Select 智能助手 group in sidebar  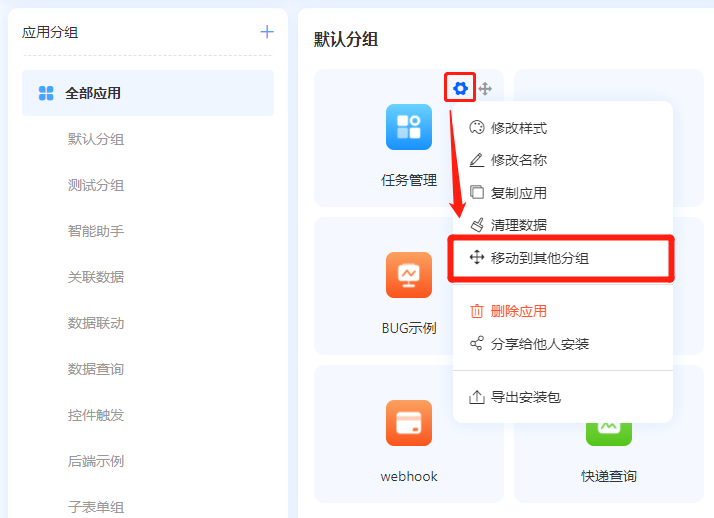[x=96, y=231]
